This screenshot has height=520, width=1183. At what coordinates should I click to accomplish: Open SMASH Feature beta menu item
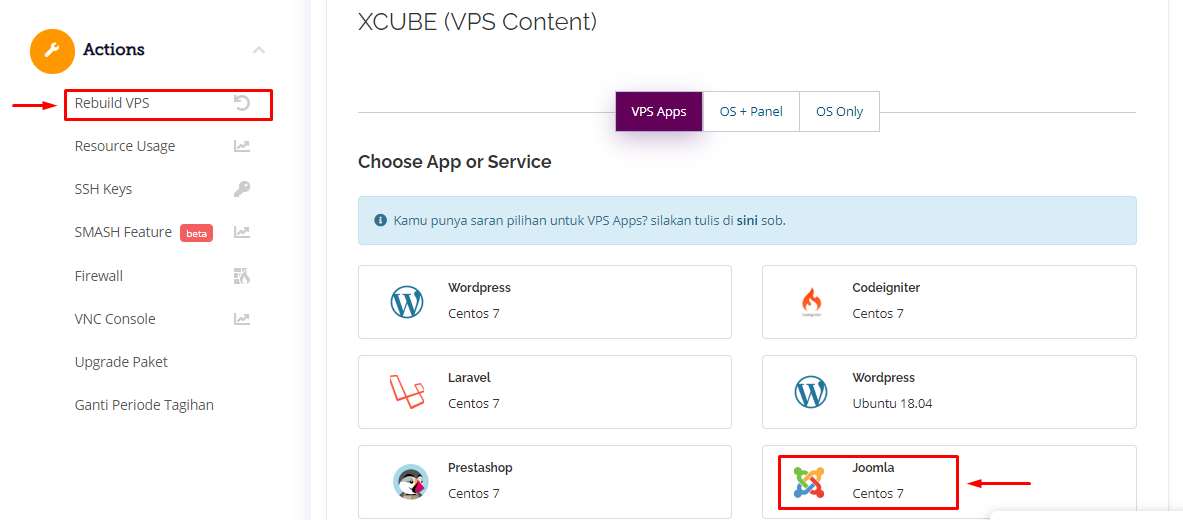(144, 232)
